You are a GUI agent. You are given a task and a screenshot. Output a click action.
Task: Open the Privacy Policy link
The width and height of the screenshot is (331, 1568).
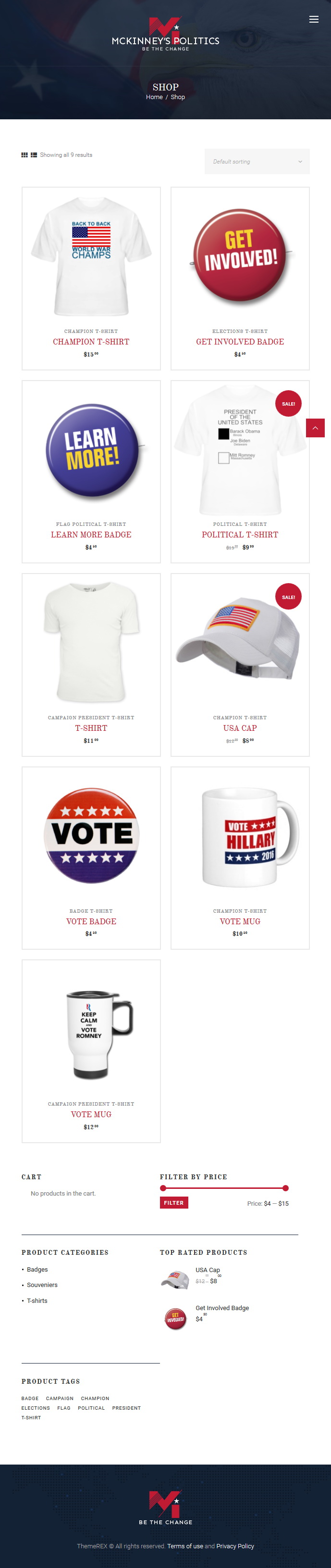pyautogui.click(x=235, y=1545)
